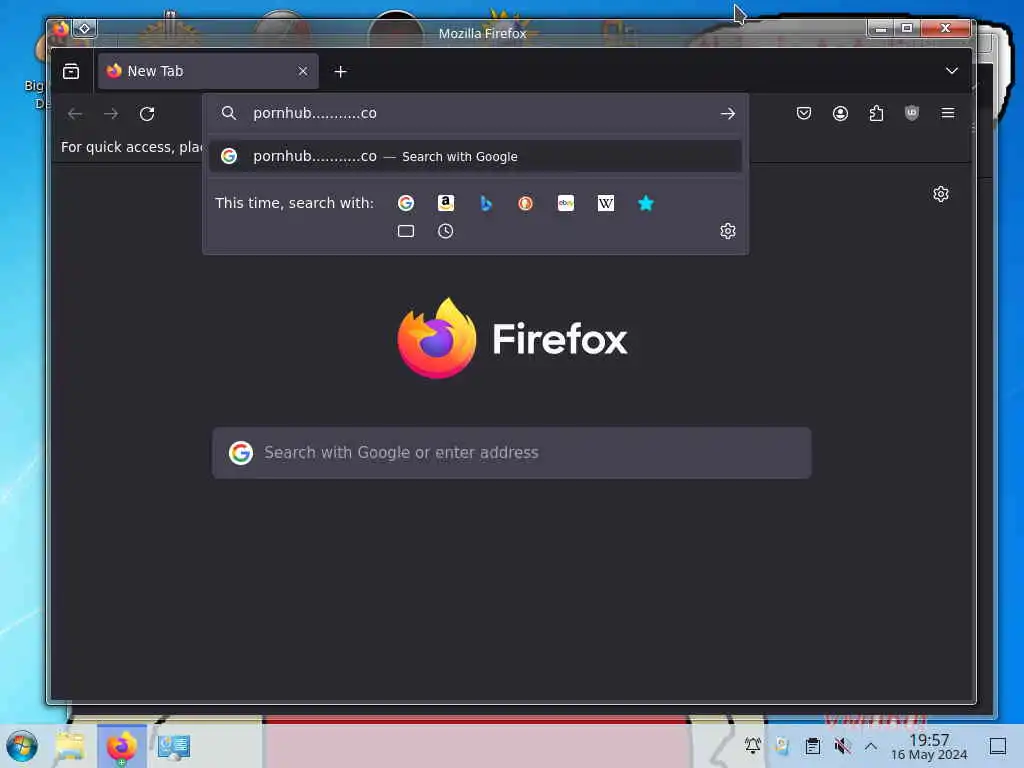Open the Firefox application hamburger menu
The height and width of the screenshot is (768, 1024).
948,113
